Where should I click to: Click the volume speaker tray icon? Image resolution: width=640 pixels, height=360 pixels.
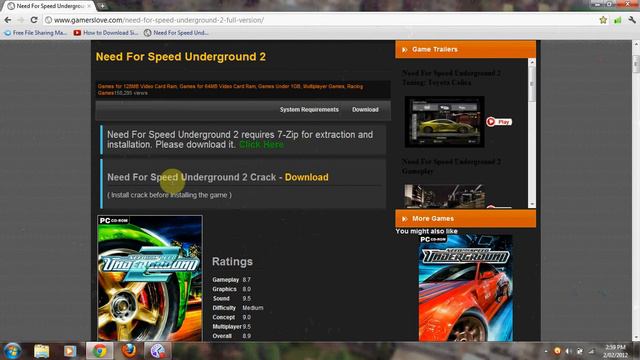click(569, 351)
